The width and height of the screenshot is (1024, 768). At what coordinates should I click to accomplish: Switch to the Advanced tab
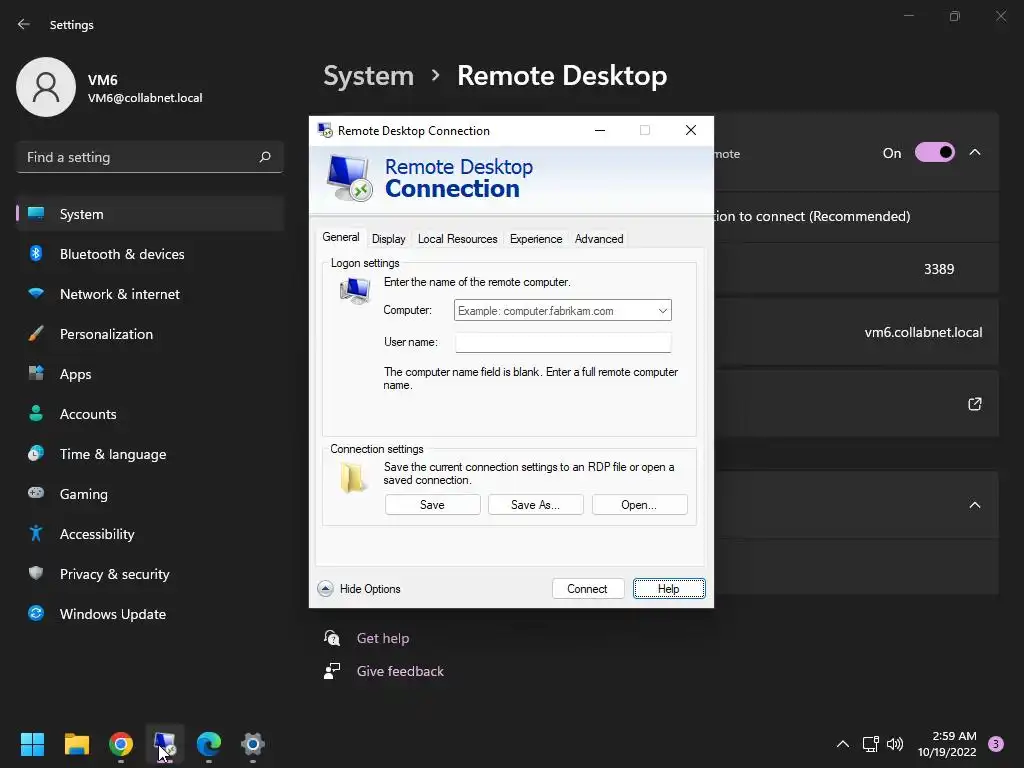pos(599,239)
